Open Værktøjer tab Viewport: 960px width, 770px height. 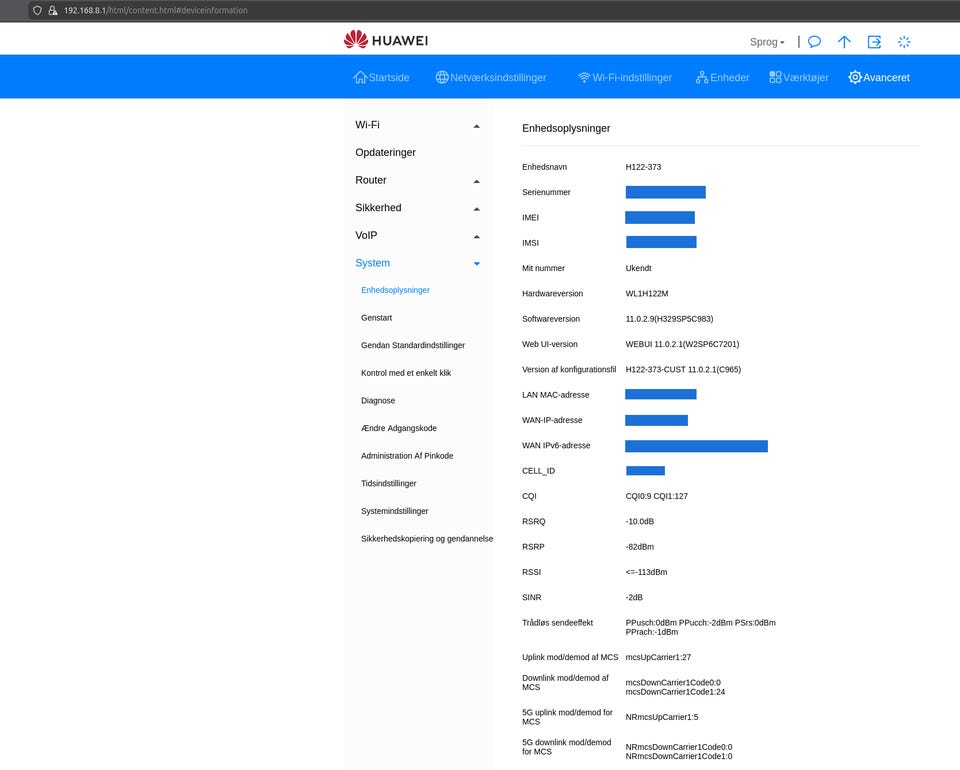(799, 77)
